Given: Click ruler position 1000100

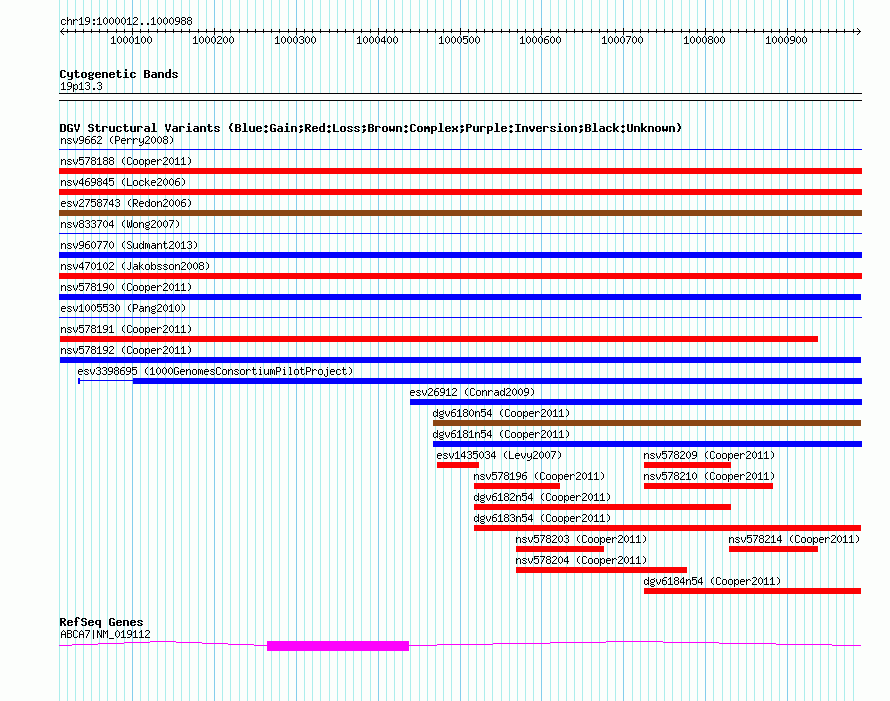Looking at the screenshot, I should pyautogui.click(x=131, y=40).
